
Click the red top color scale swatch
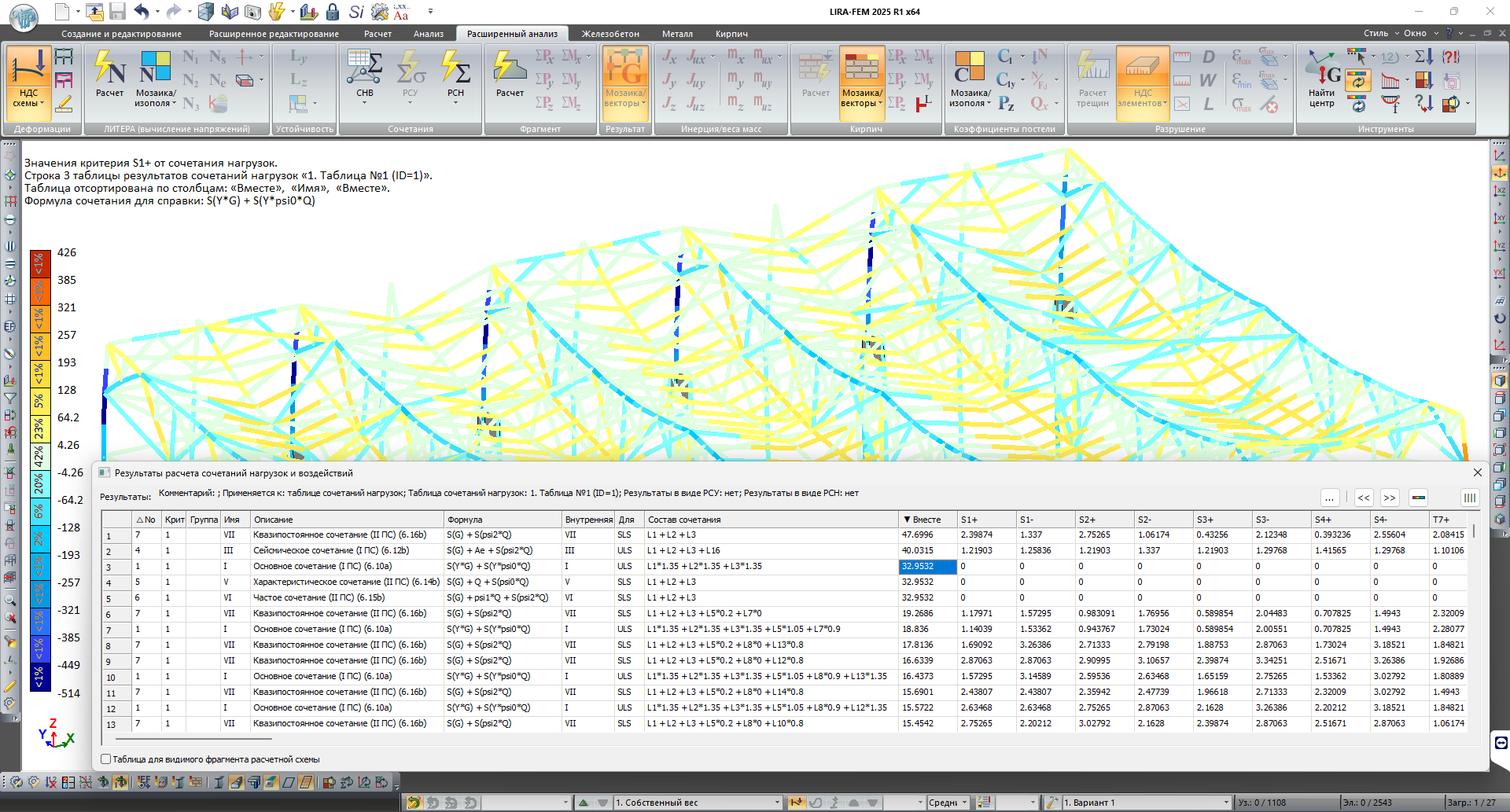click(x=39, y=264)
